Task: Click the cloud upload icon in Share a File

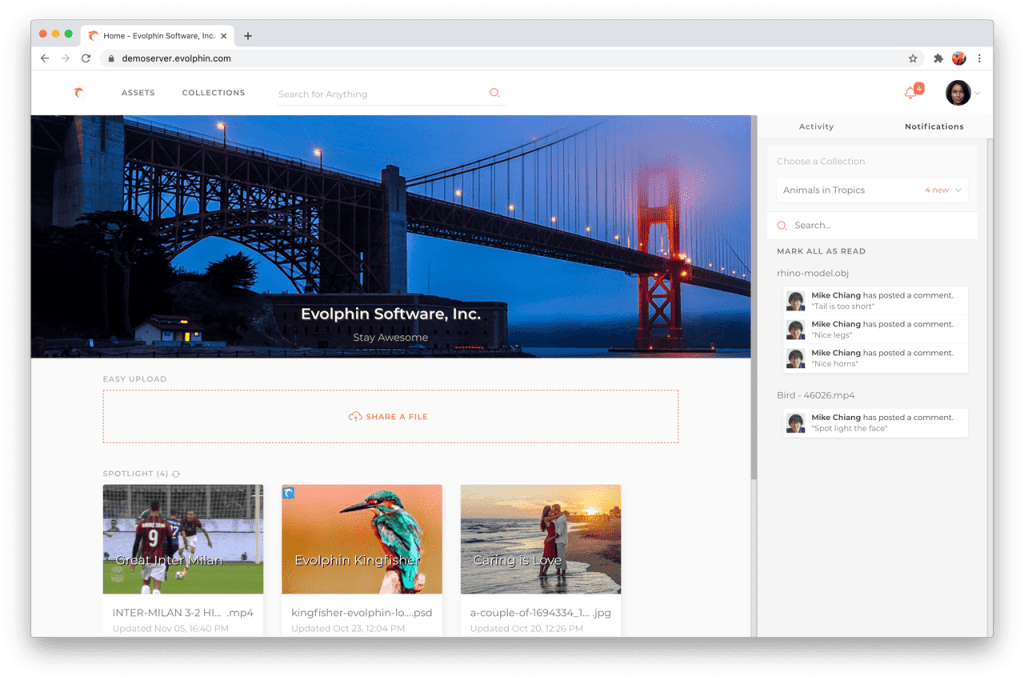Action: (x=355, y=417)
